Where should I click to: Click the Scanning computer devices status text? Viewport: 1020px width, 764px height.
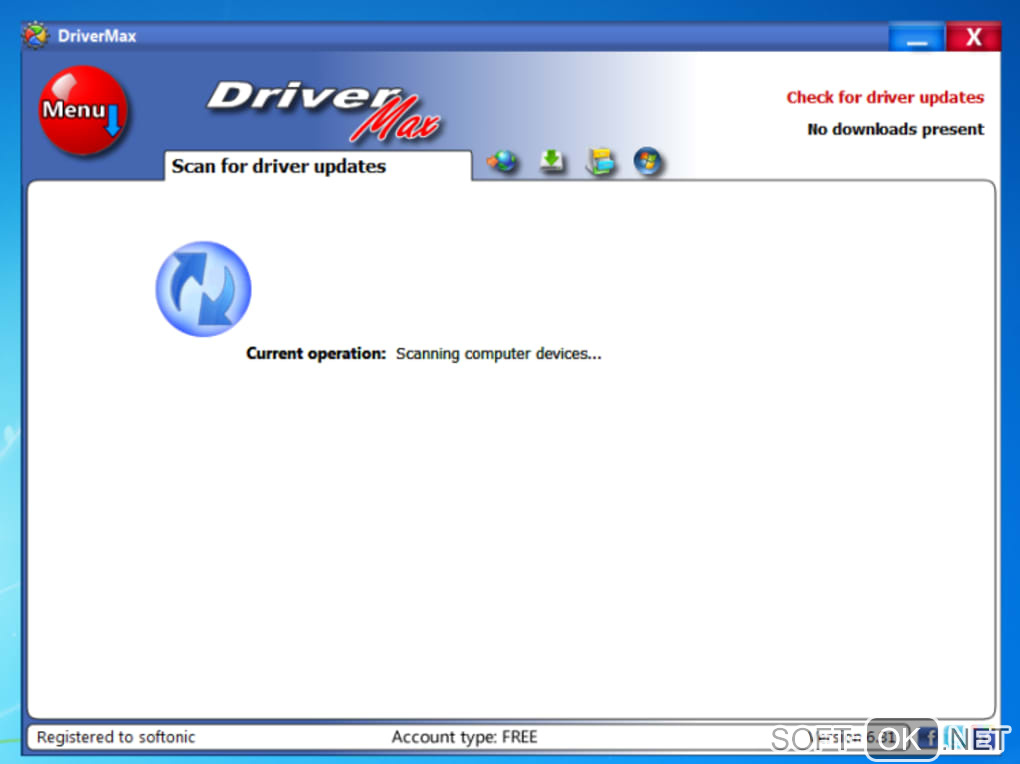[x=498, y=353]
